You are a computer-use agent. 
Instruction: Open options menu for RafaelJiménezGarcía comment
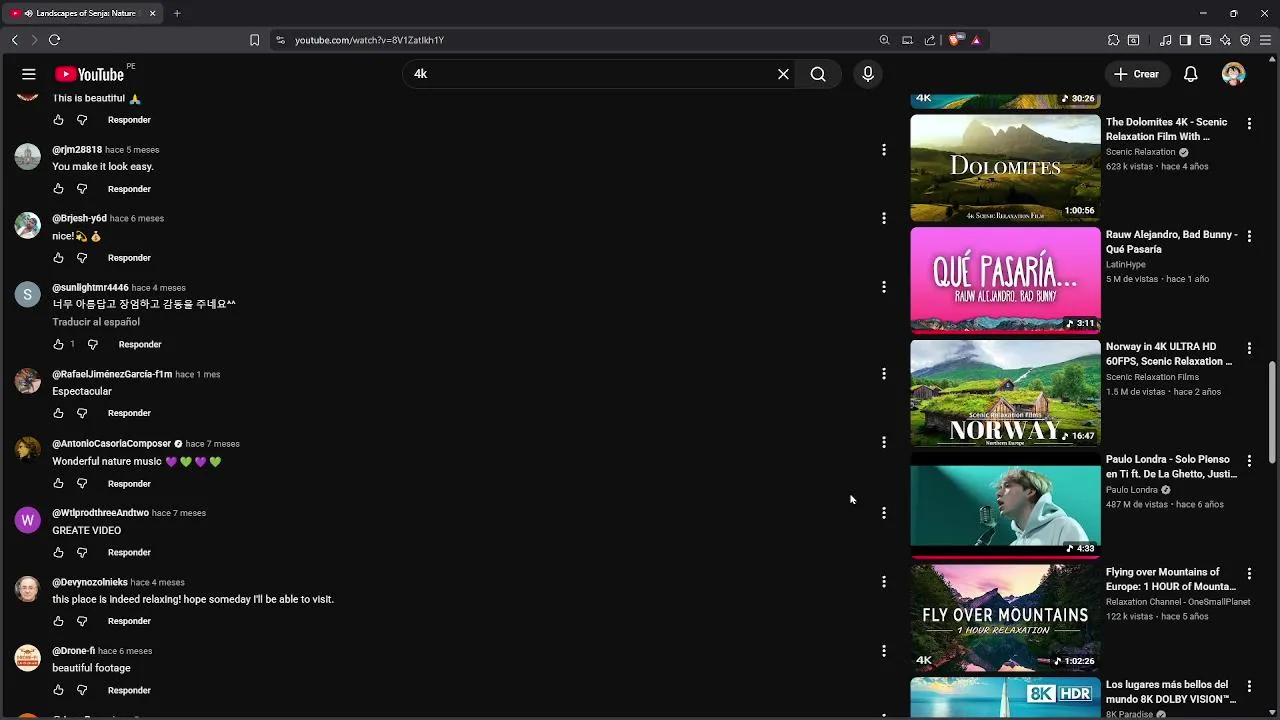[x=883, y=374]
